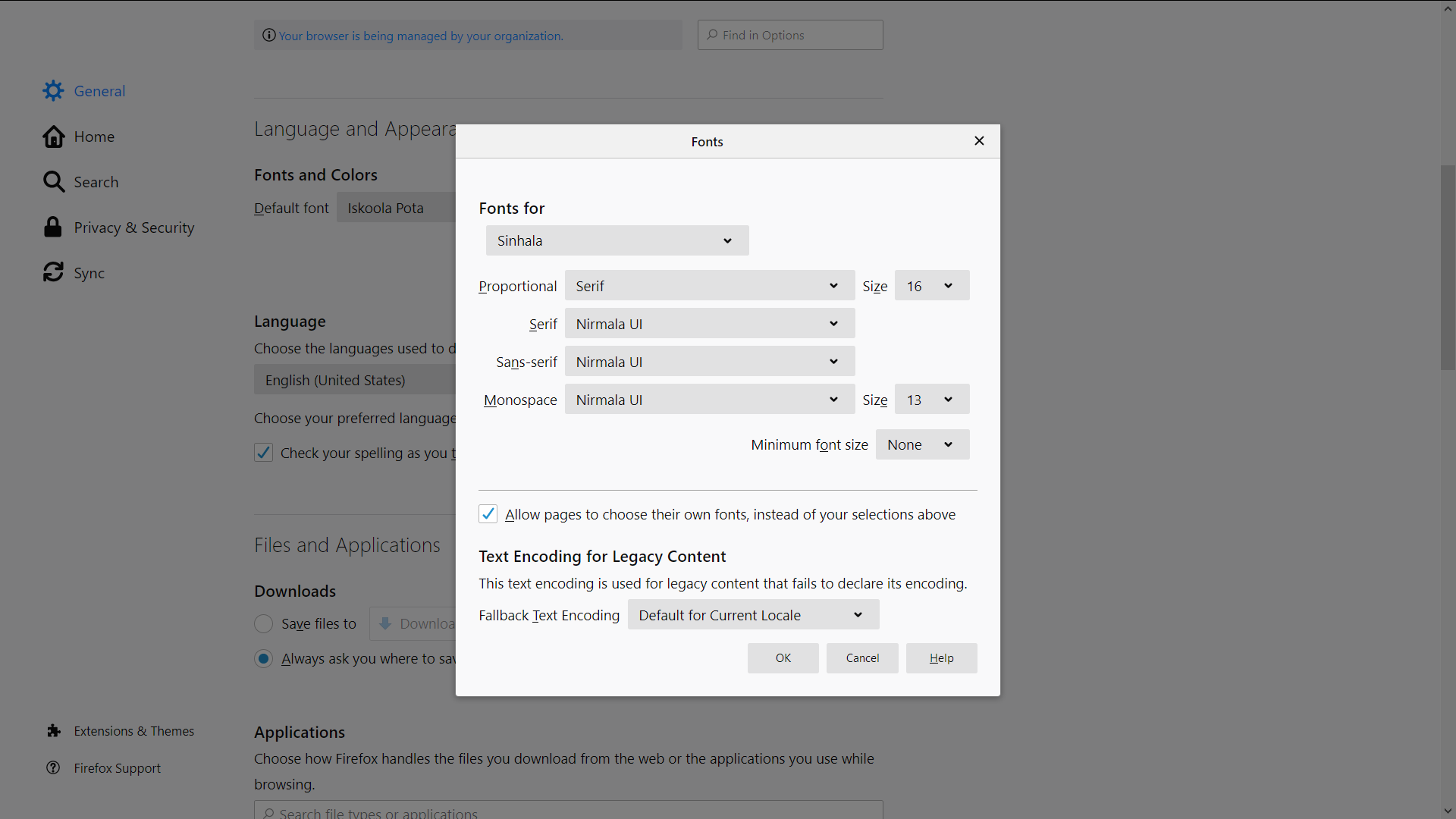
Task: Select the General category label
Action: point(99,91)
